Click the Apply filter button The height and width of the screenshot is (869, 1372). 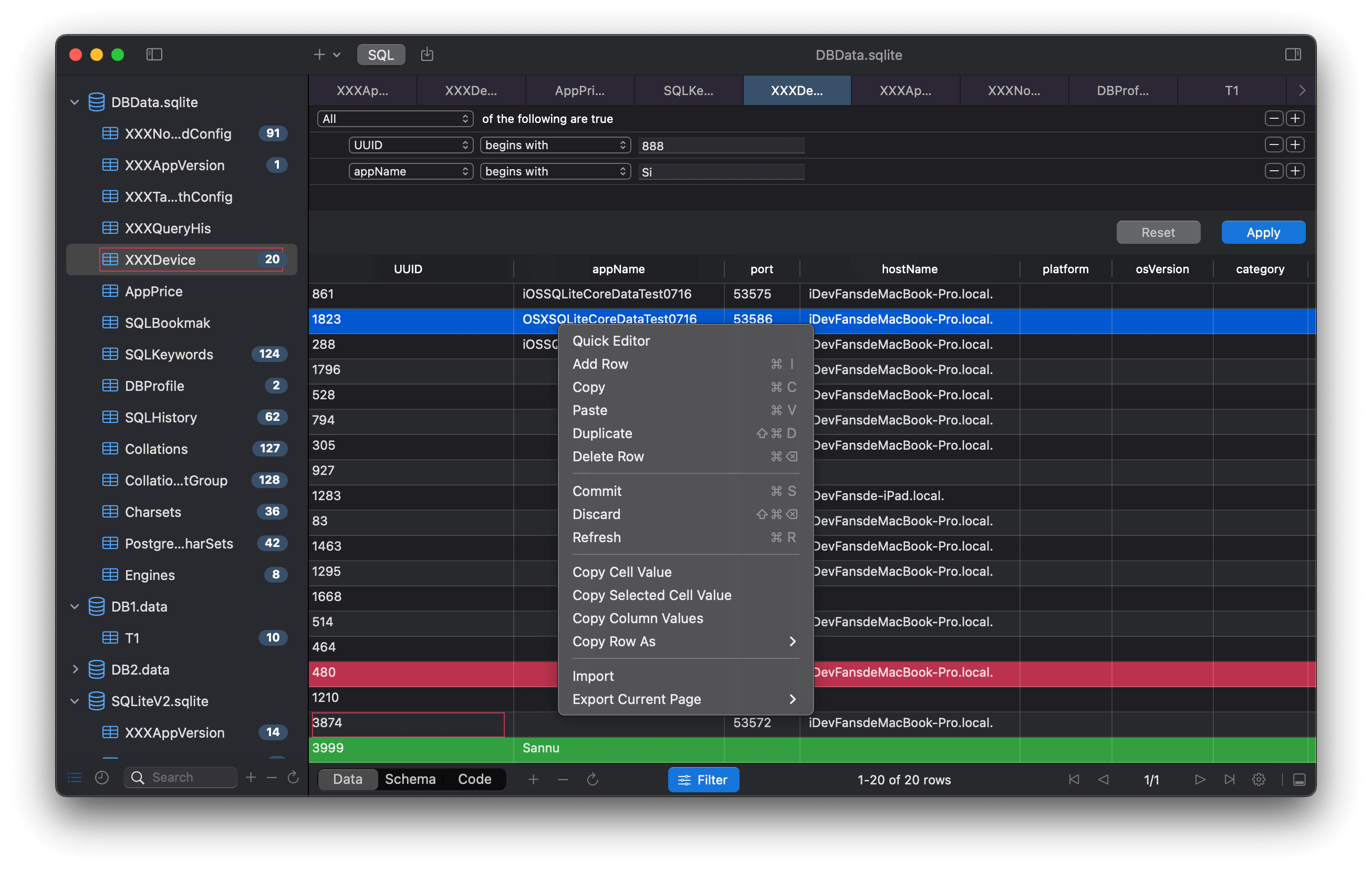(1263, 232)
